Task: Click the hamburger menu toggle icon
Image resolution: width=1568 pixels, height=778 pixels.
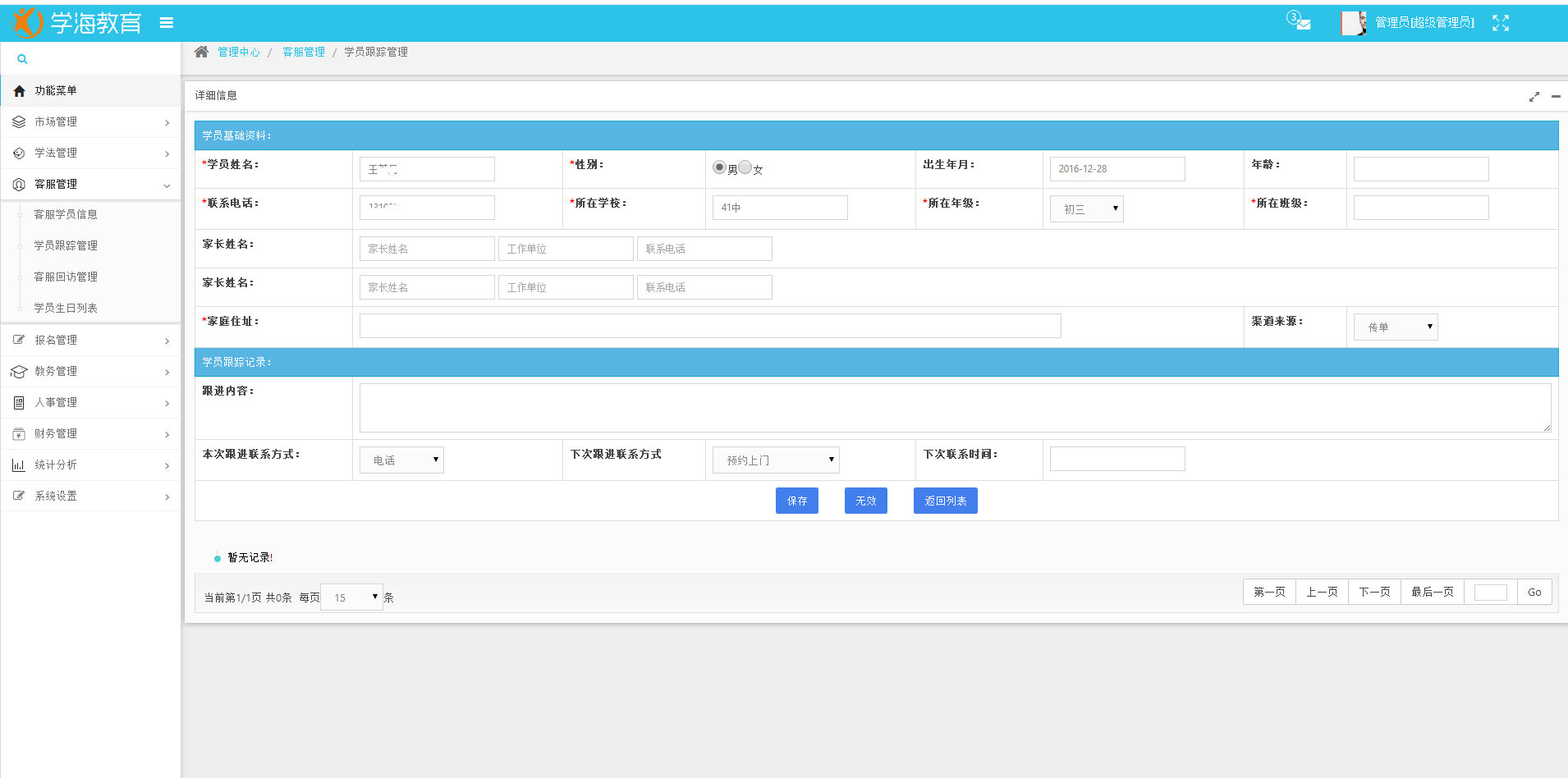Action: point(167,23)
